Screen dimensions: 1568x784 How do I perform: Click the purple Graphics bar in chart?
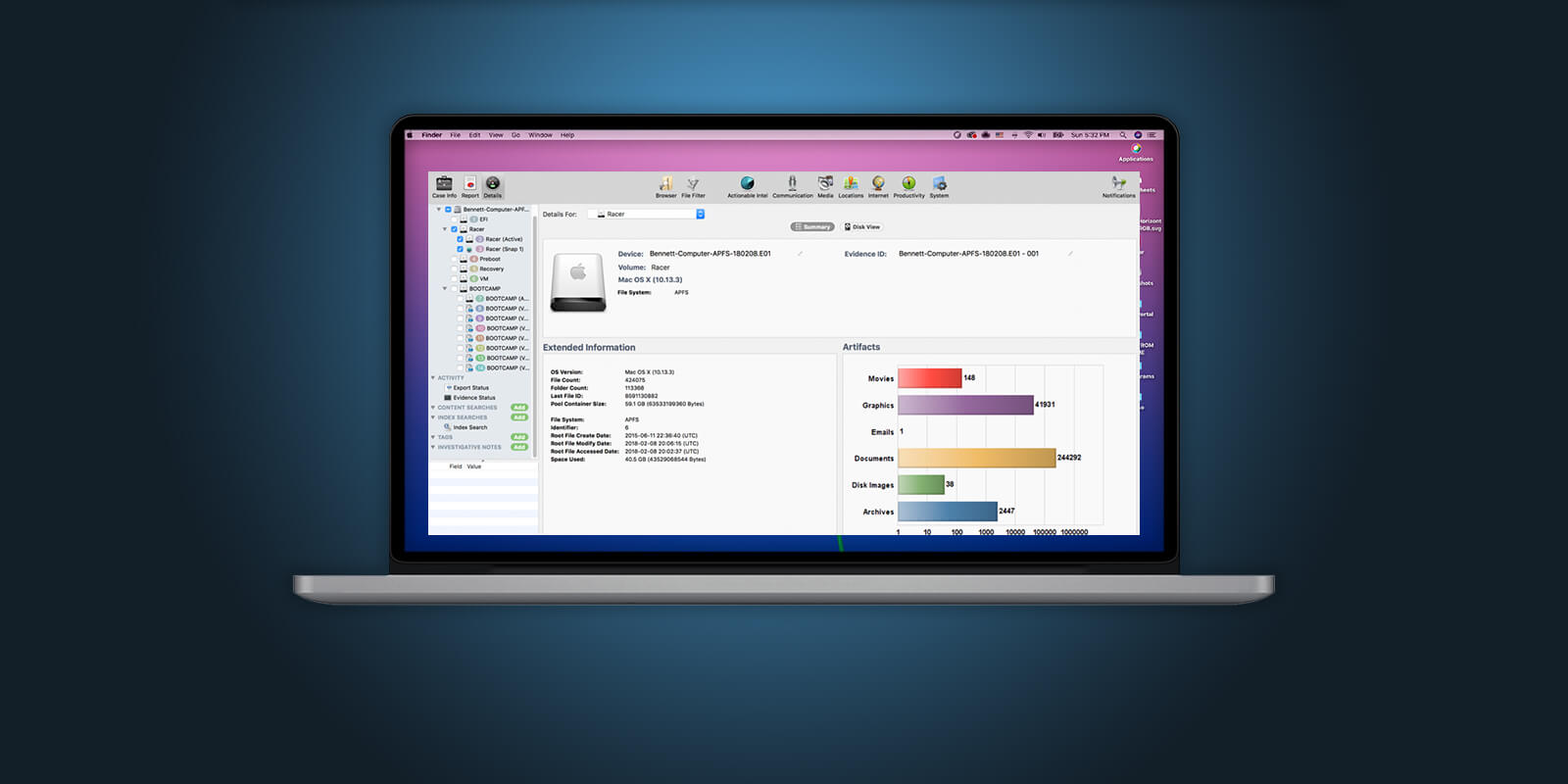tap(966, 405)
